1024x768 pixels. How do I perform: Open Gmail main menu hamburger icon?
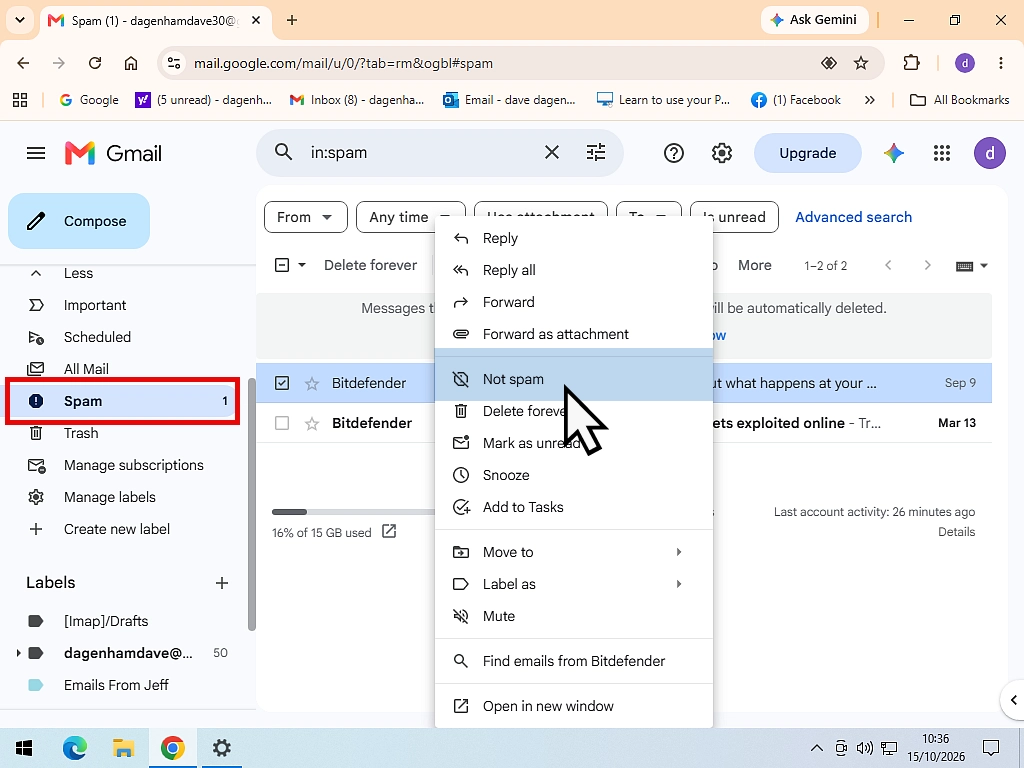[x=36, y=153]
